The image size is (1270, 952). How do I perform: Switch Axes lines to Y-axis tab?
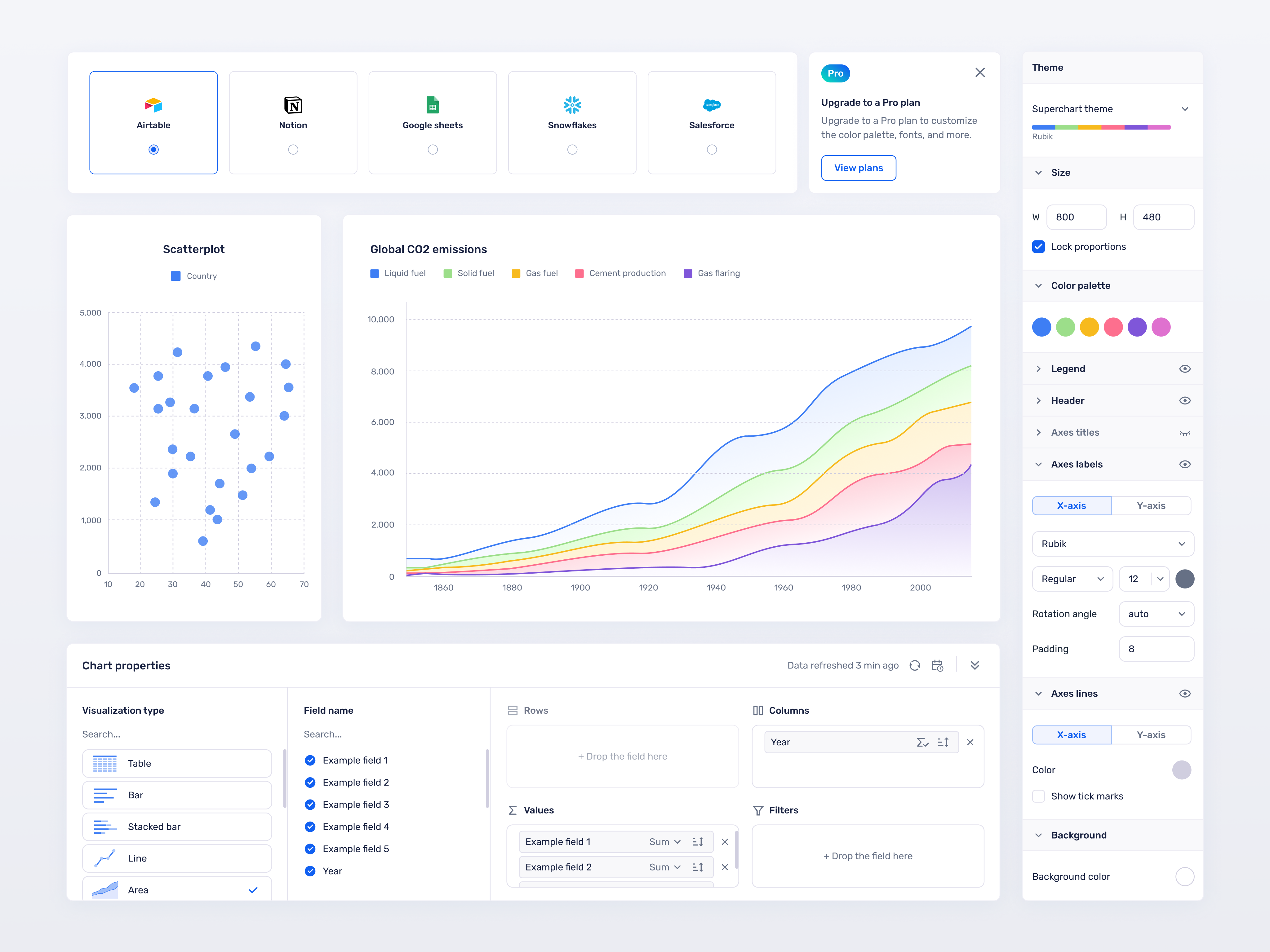tap(1151, 734)
